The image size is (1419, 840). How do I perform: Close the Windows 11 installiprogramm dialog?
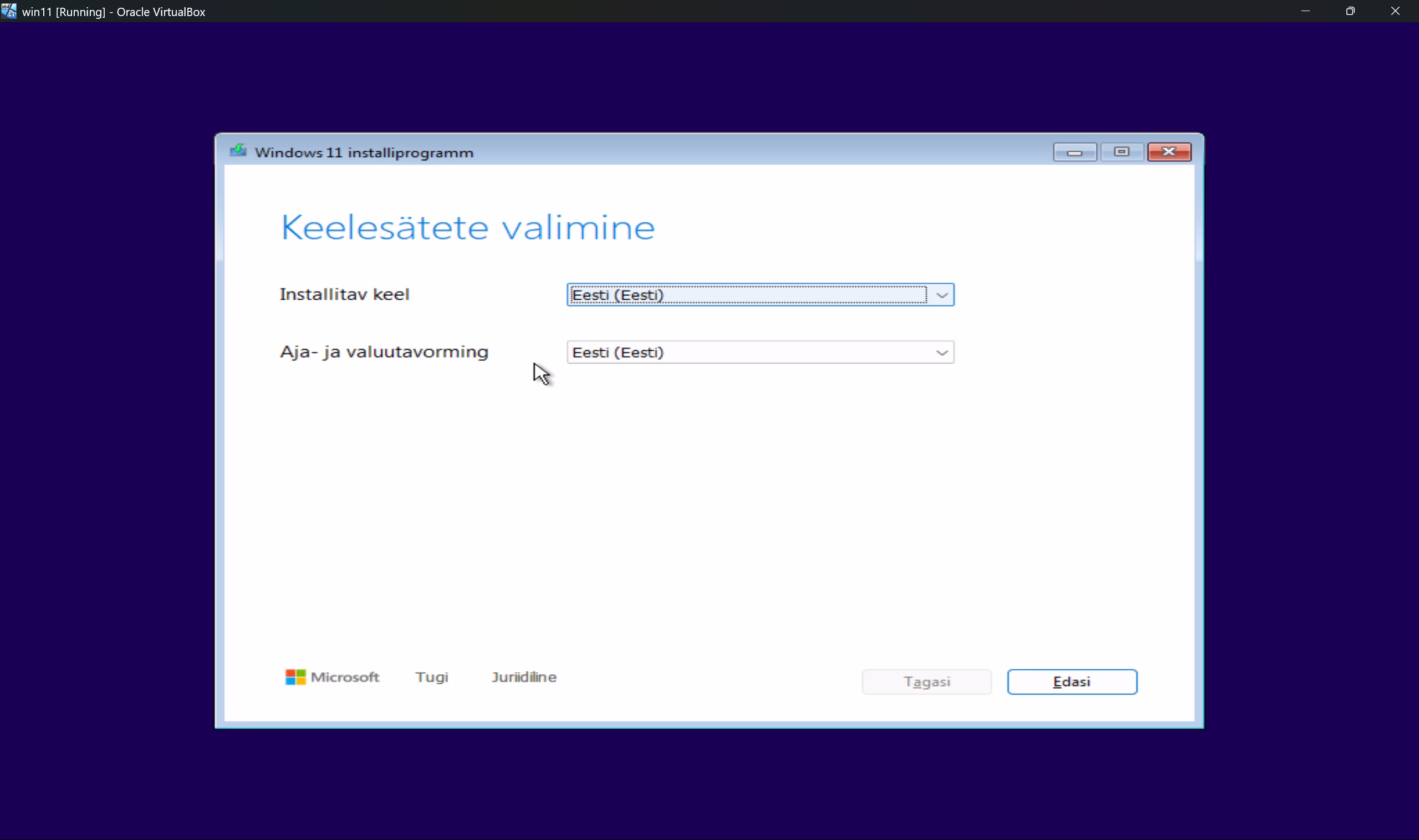click(x=1169, y=152)
